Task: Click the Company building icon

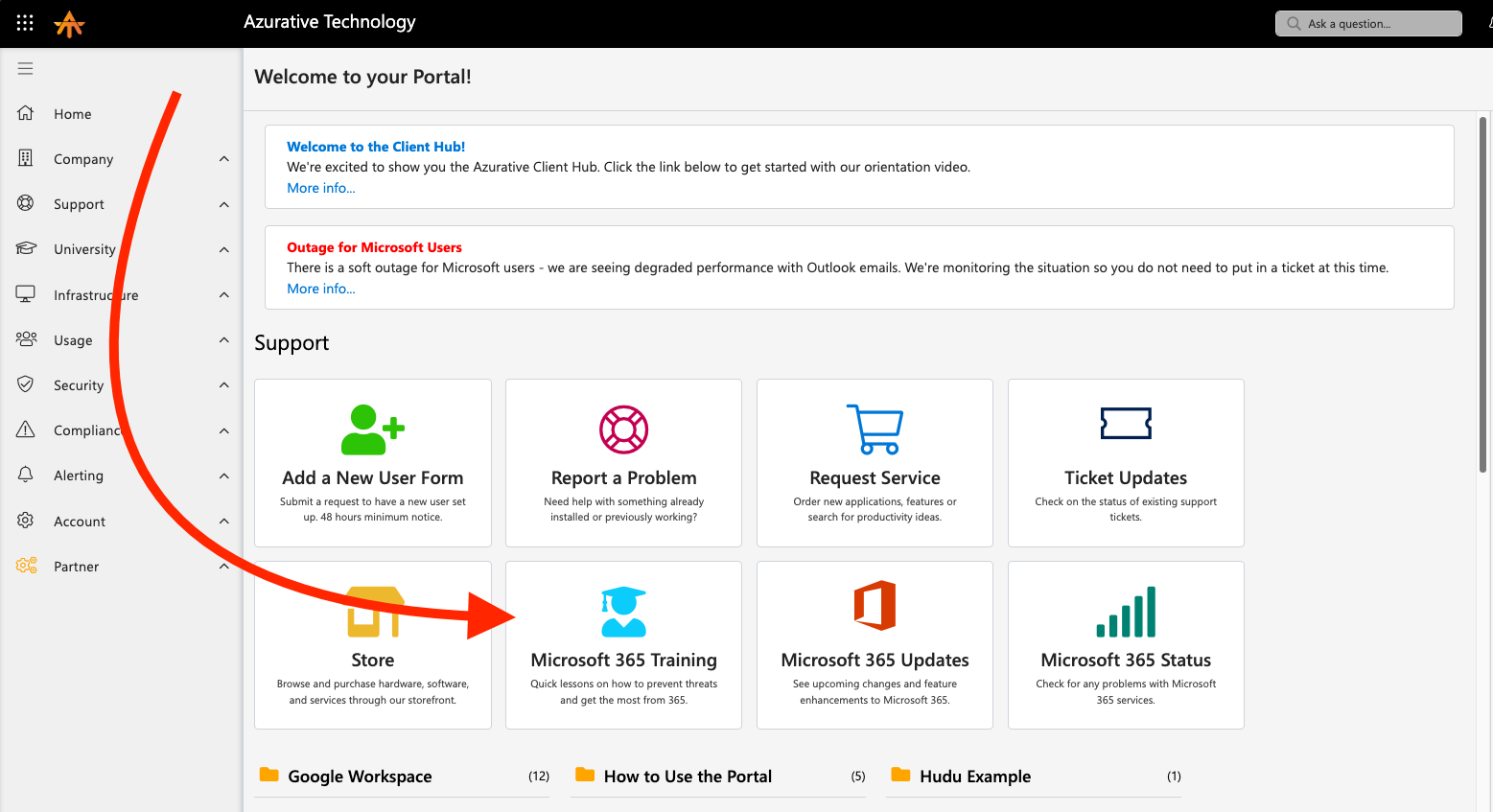Action: point(26,158)
